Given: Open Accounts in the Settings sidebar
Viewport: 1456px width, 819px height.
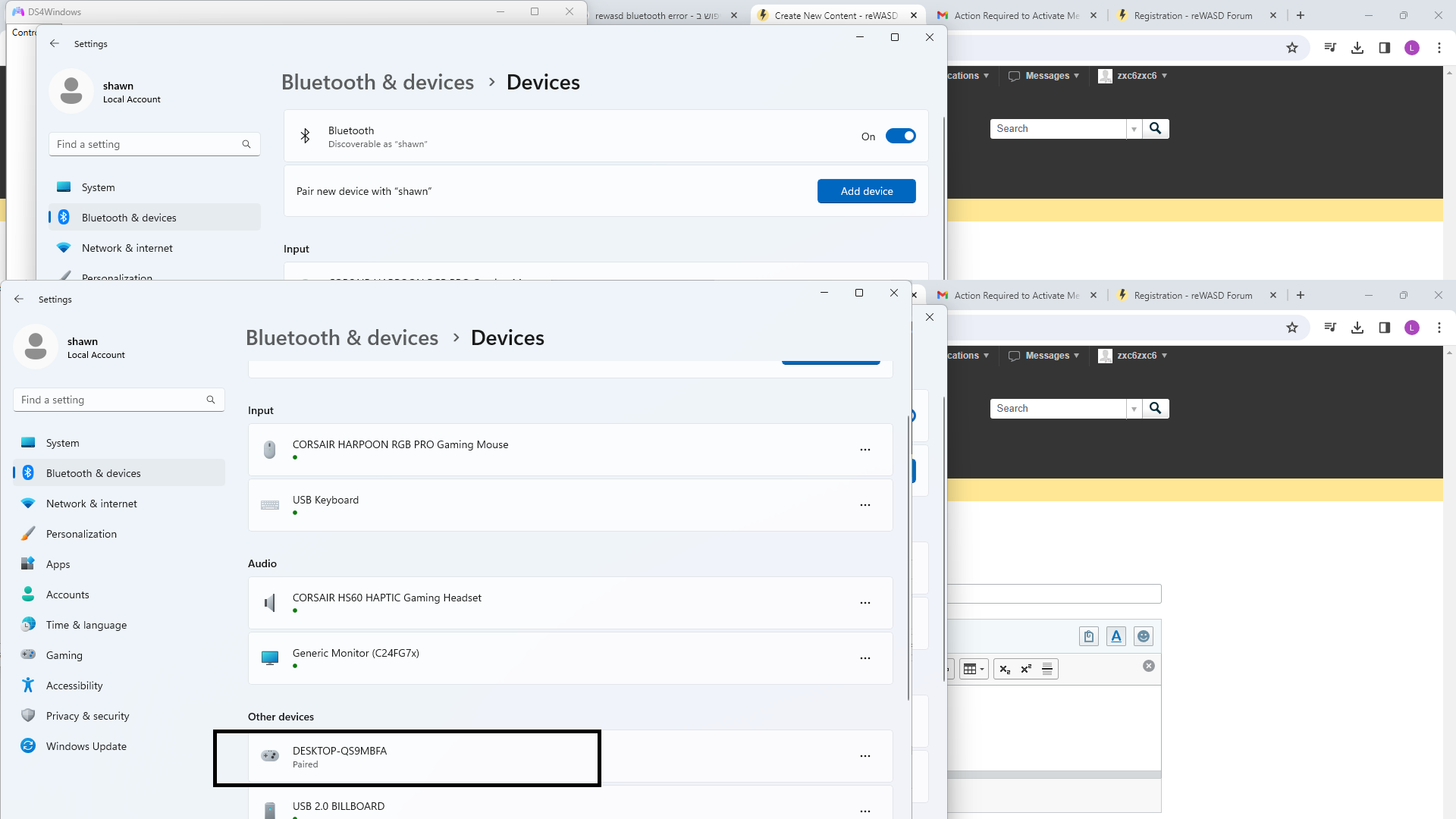Looking at the screenshot, I should [x=119, y=595].
